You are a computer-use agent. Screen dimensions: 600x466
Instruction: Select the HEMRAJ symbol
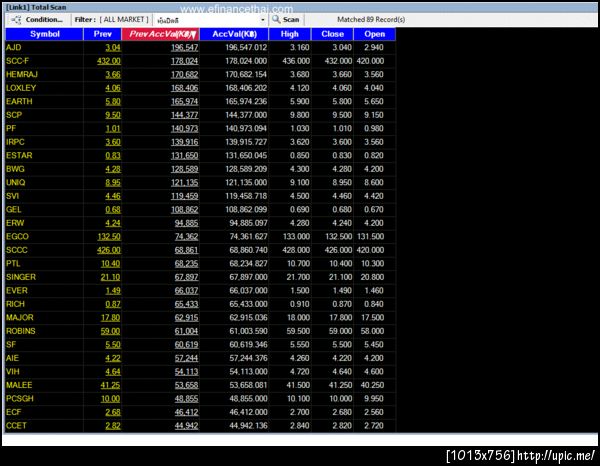click(x=22, y=74)
